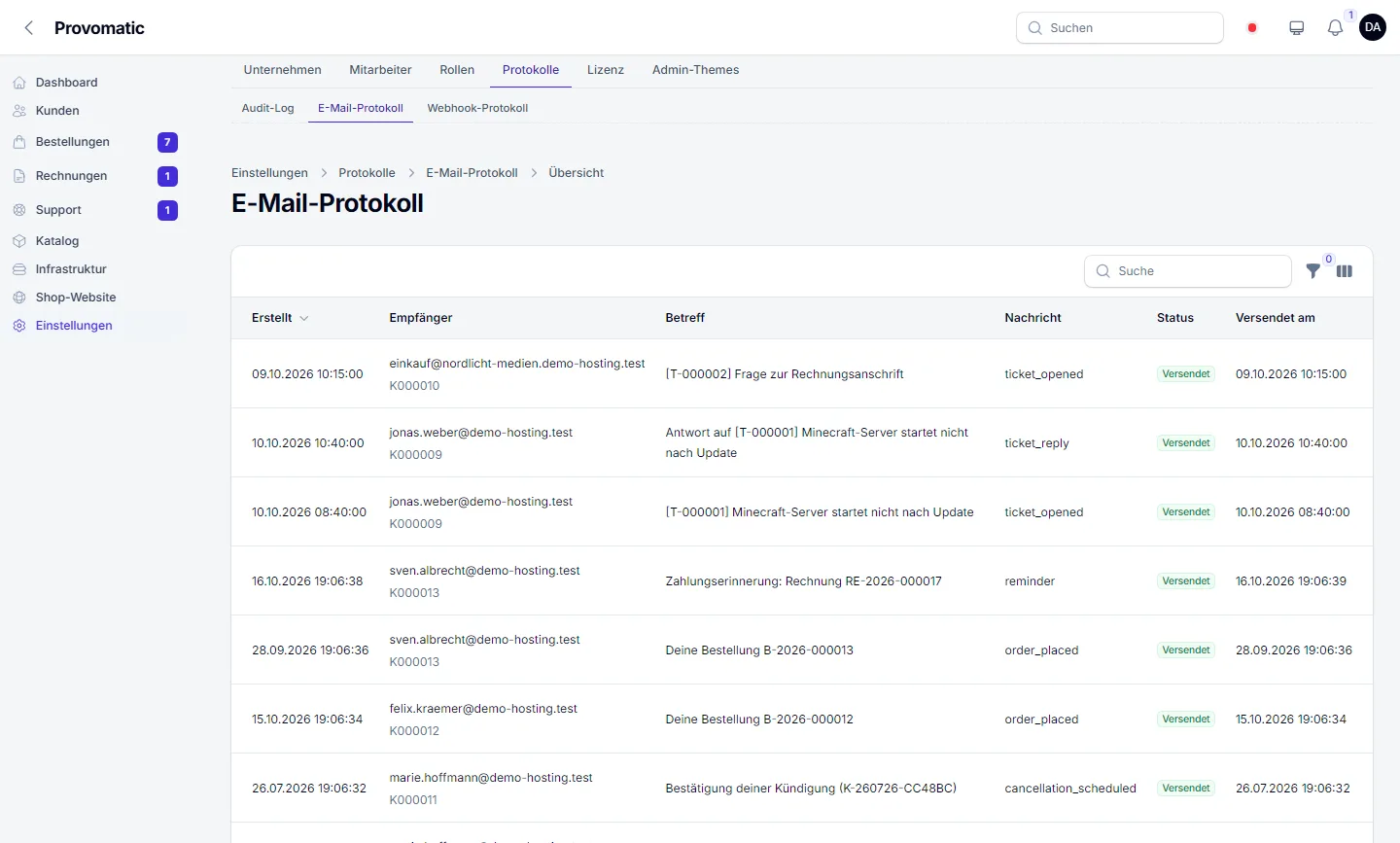Image resolution: width=1400 pixels, height=843 pixels.
Task: Switch to the Rollen tab
Action: [457, 70]
